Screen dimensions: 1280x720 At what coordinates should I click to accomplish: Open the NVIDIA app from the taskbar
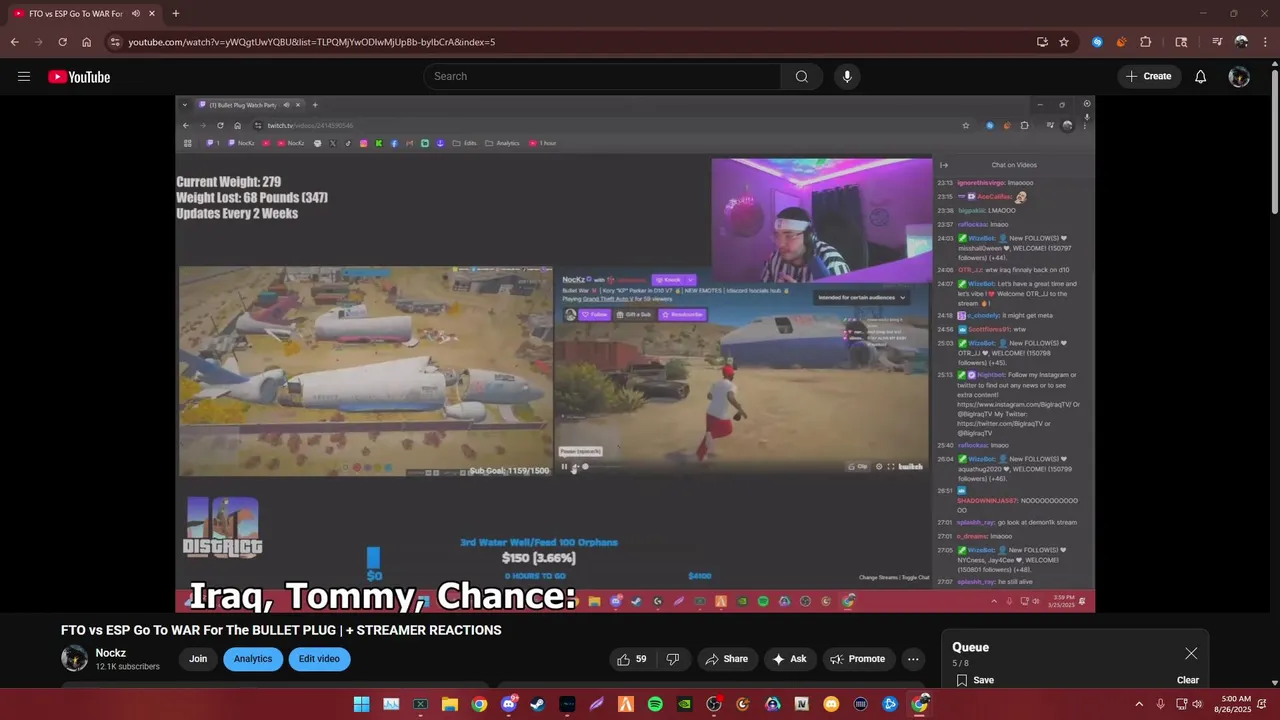click(685, 704)
